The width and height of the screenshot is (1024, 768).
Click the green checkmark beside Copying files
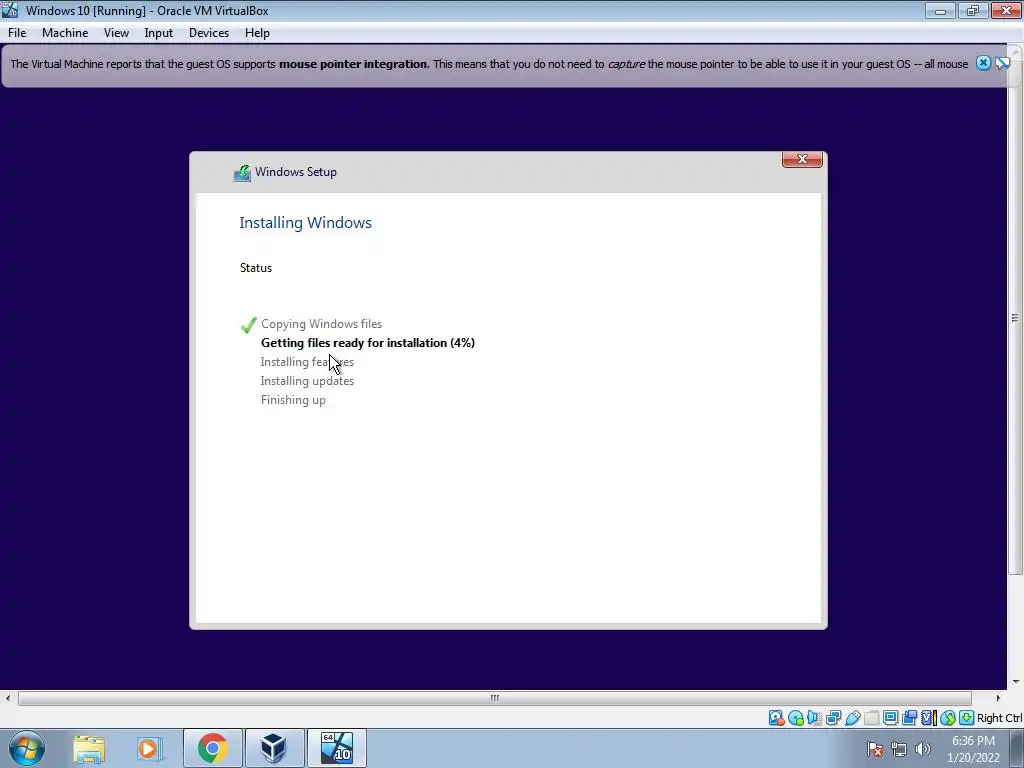248,325
